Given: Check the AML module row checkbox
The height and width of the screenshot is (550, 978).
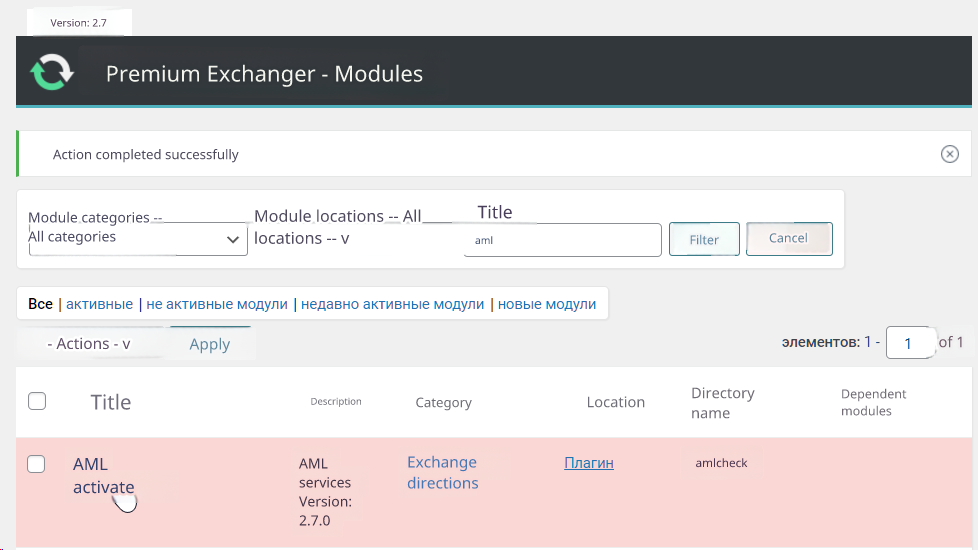Looking at the screenshot, I should [x=37, y=464].
